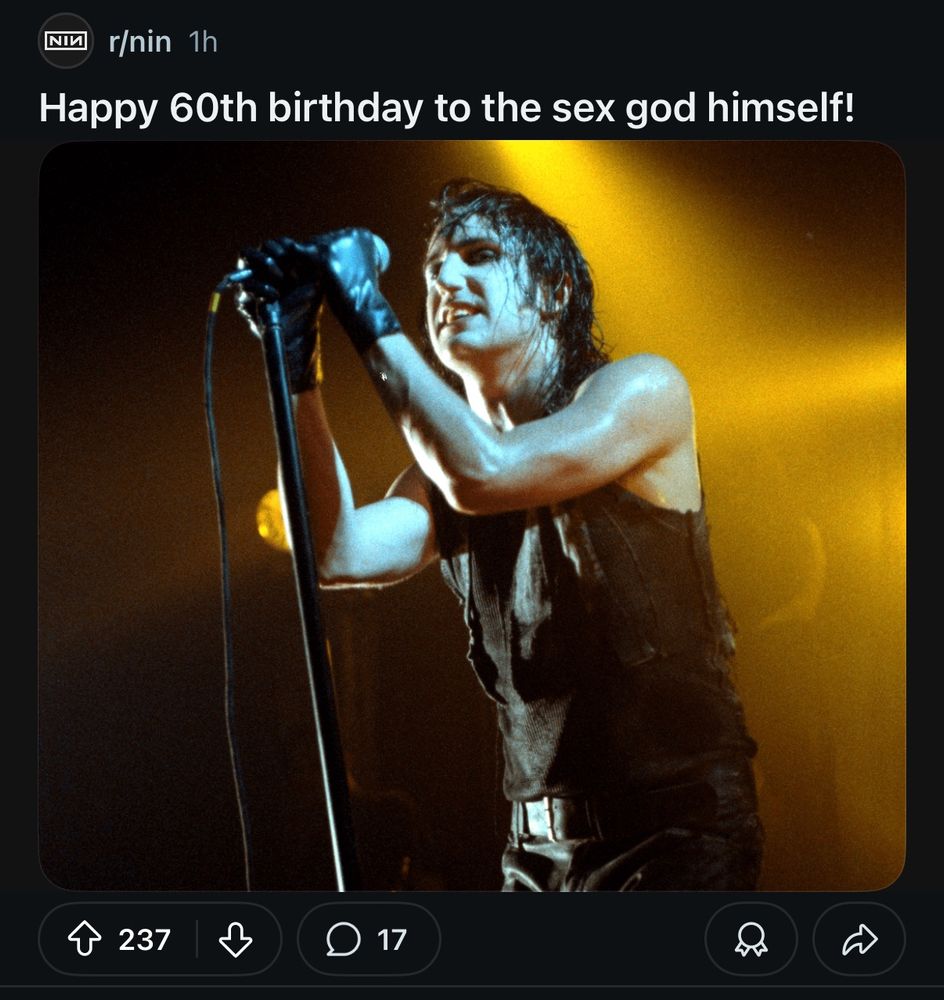This screenshot has width=944, height=1000.
Task: Click the 237 vote count
Action: point(144,939)
